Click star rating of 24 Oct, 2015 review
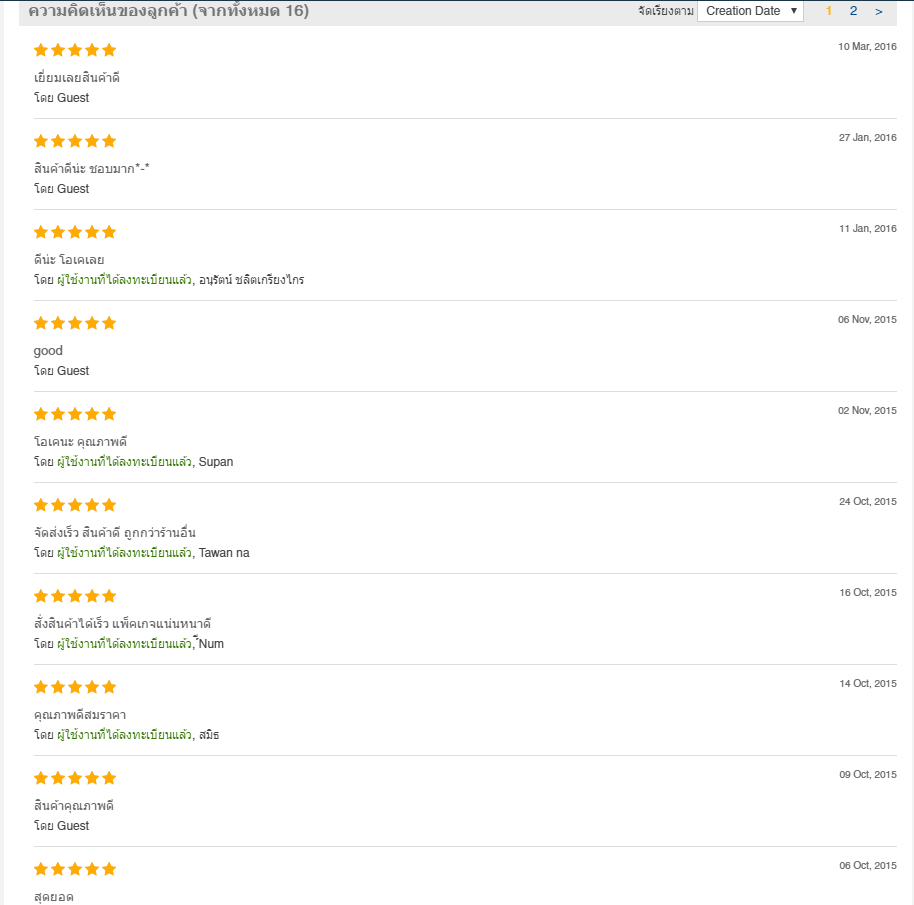The height and width of the screenshot is (905, 914). (x=75, y=505)
